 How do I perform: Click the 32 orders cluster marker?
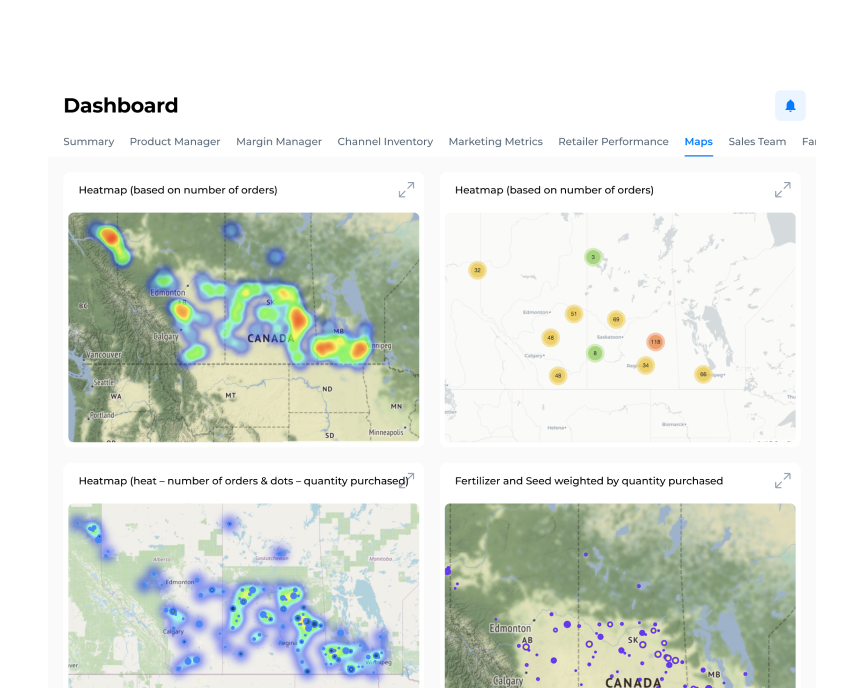tap(477, 270)
